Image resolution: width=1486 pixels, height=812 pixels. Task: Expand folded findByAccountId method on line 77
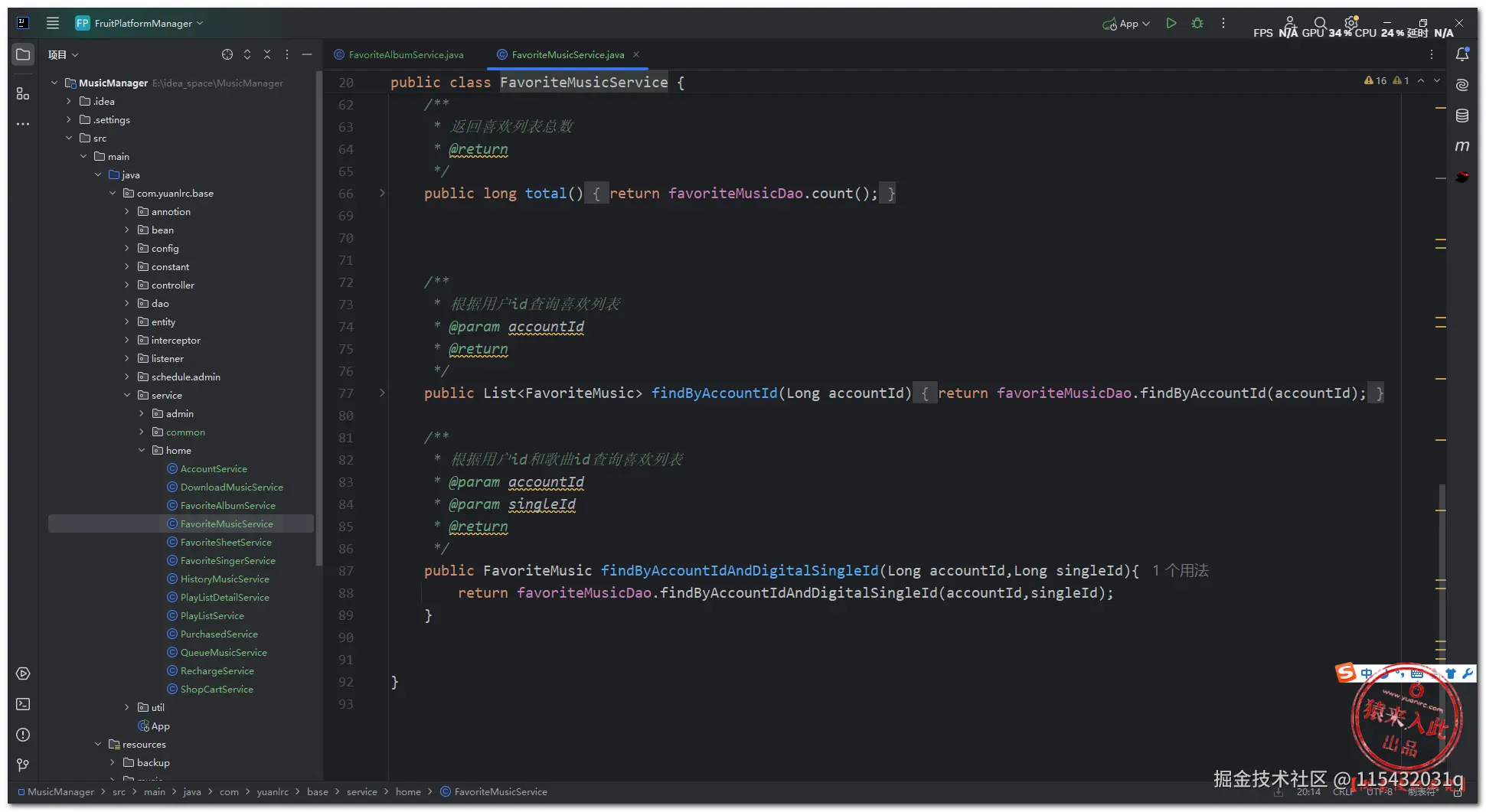click(x=382, y=393)
